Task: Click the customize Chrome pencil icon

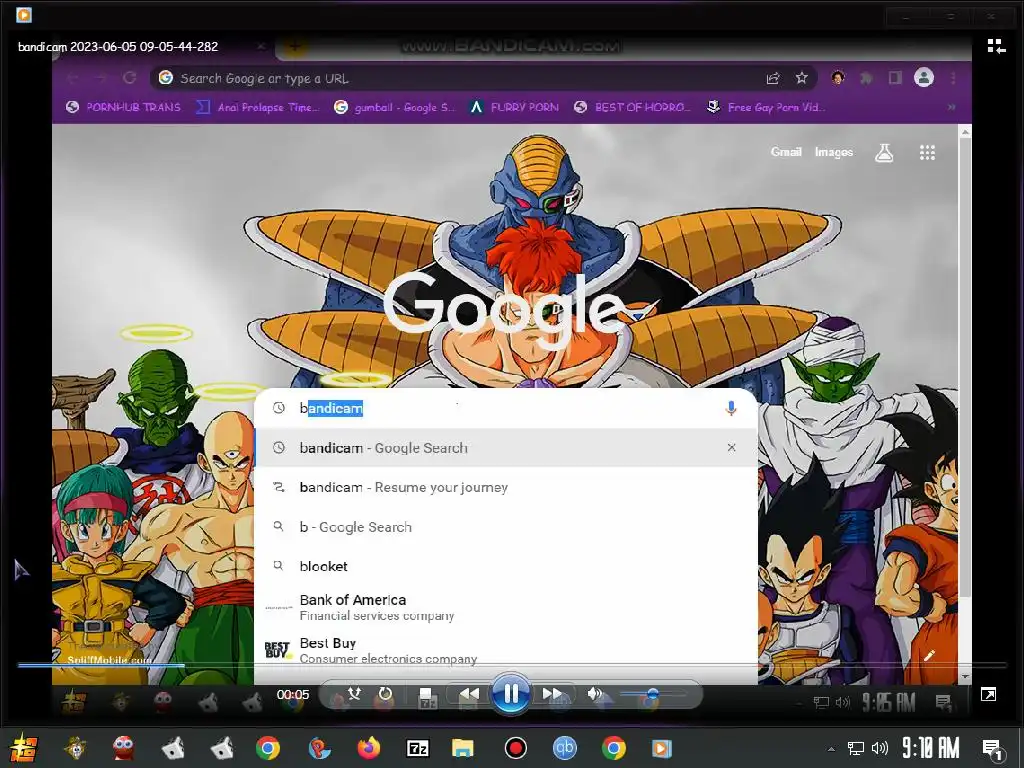Action: [929, 655]
